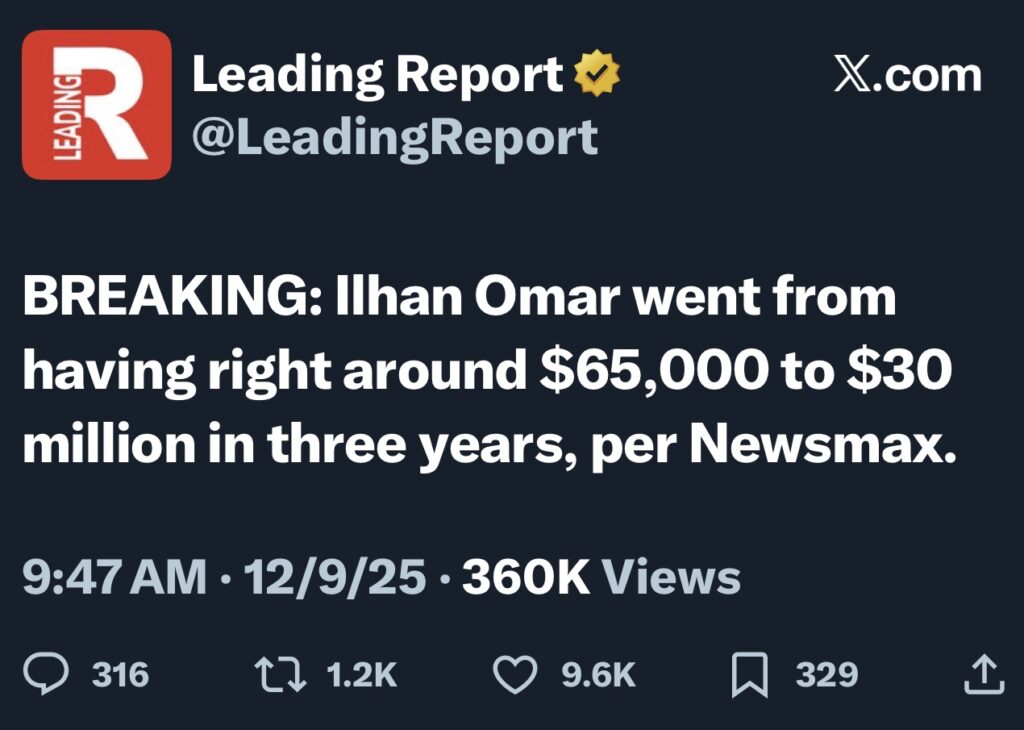
Task: Open the Leading Report display name
Action: (x=377, y=76)
